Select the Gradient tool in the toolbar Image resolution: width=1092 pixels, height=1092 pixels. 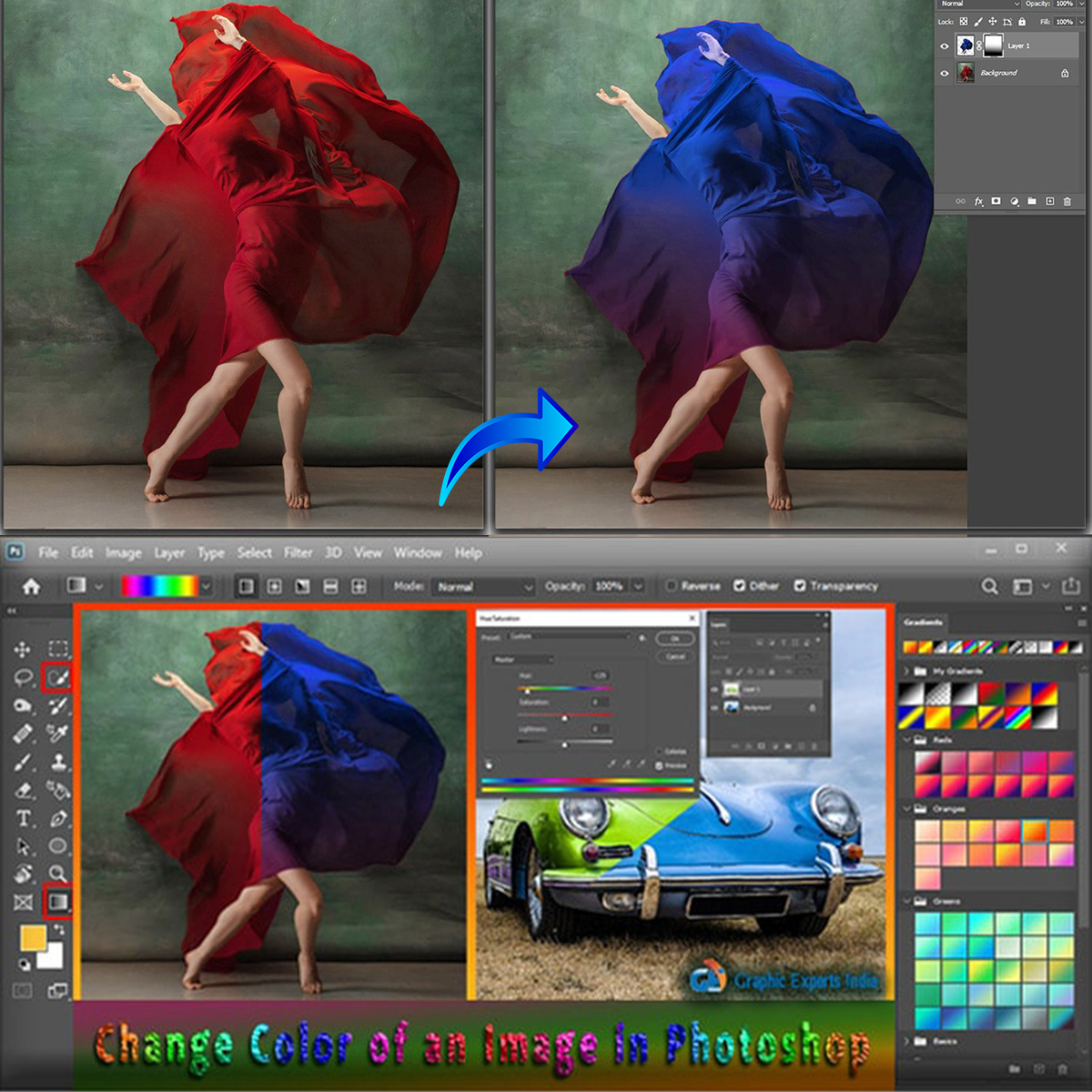pos(59,901)
